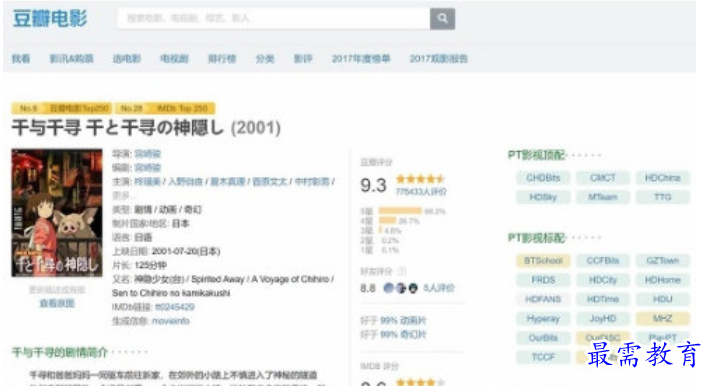Image resolution: width=709 pixels, height=386 pixels.
Task: Click the 4-star rating percentage bar
Action: tap(388, 221)
